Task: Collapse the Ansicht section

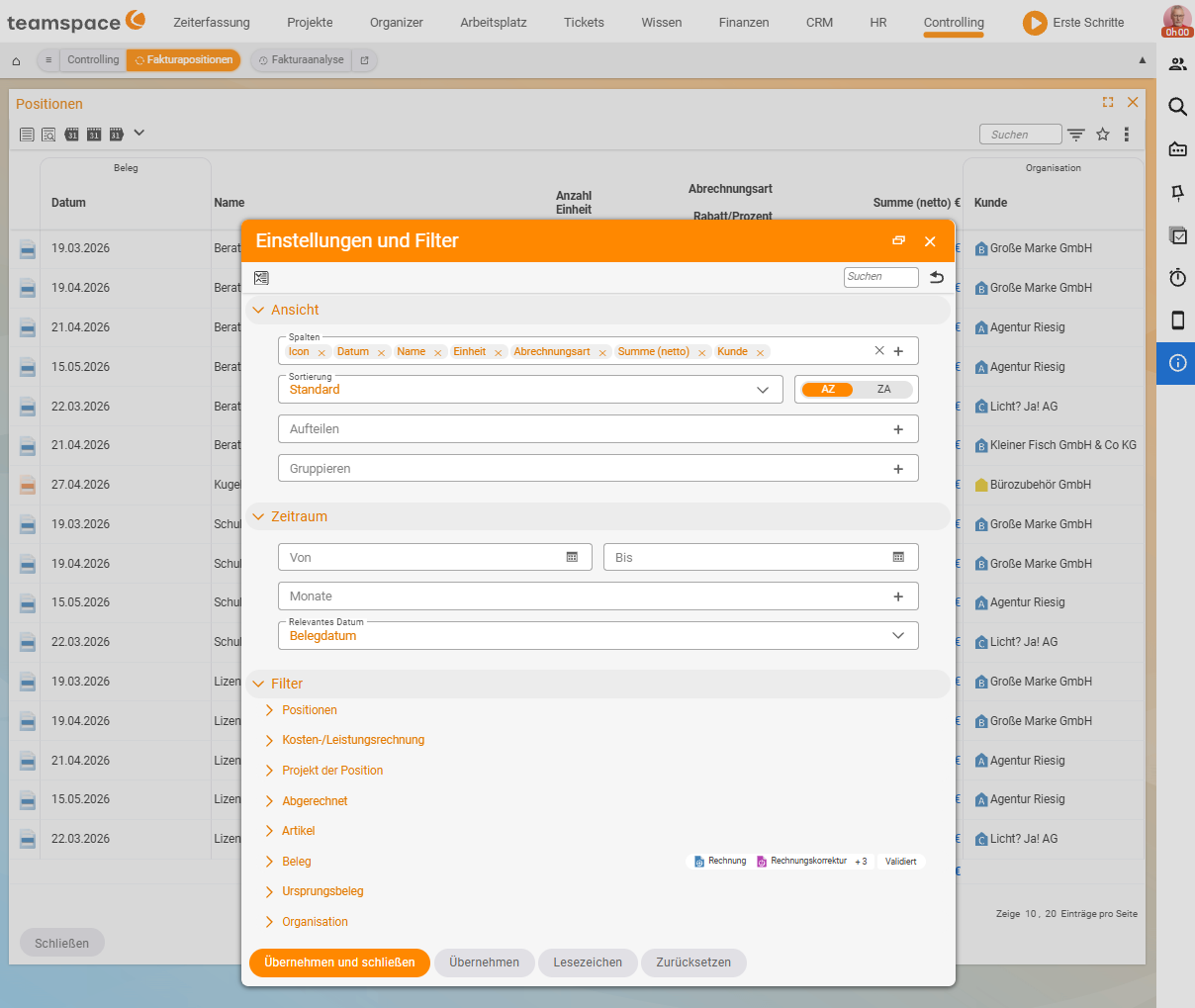Action: click(258, 310)
